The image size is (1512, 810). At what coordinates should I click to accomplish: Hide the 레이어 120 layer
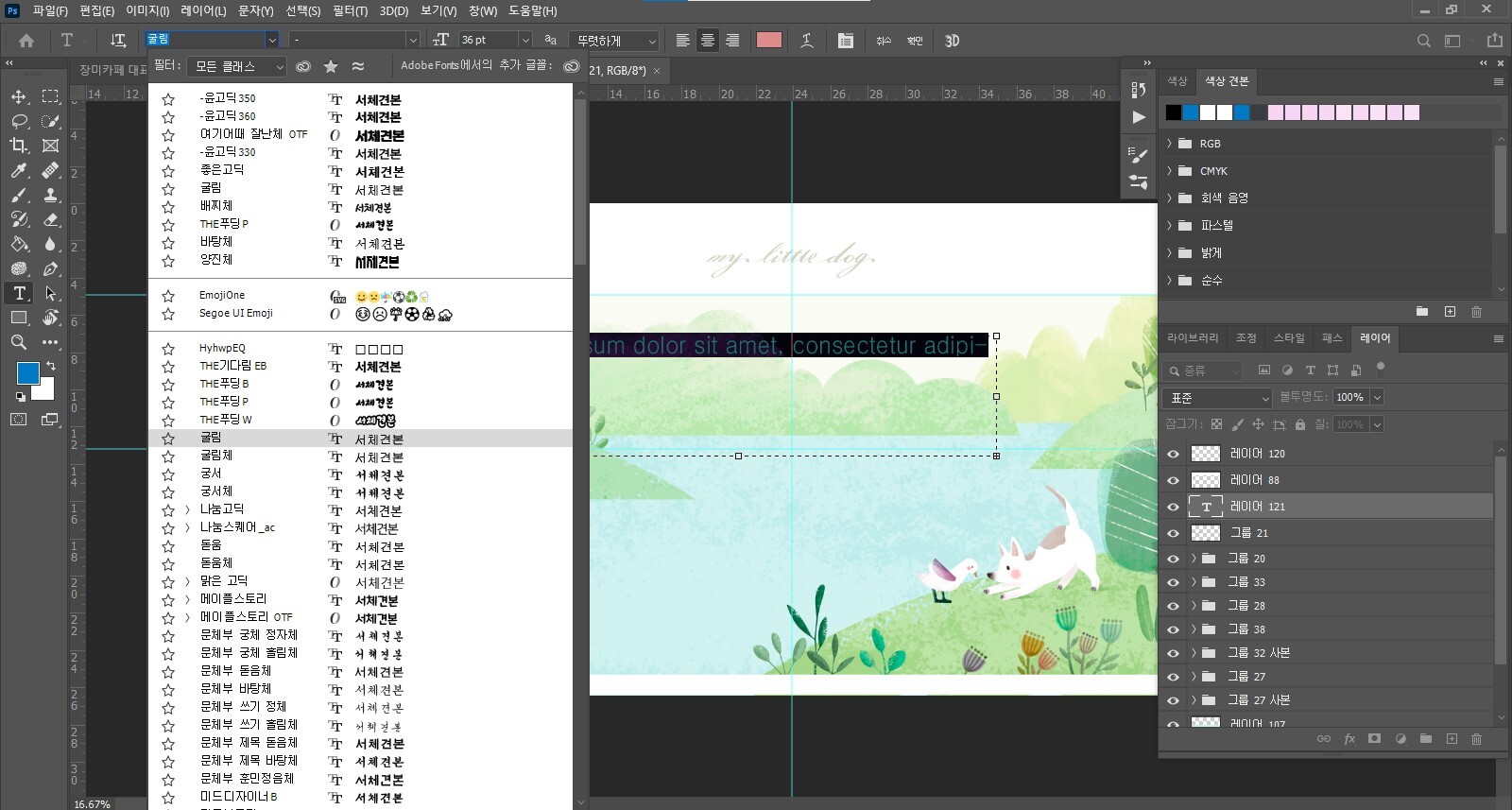(1174, 454)
